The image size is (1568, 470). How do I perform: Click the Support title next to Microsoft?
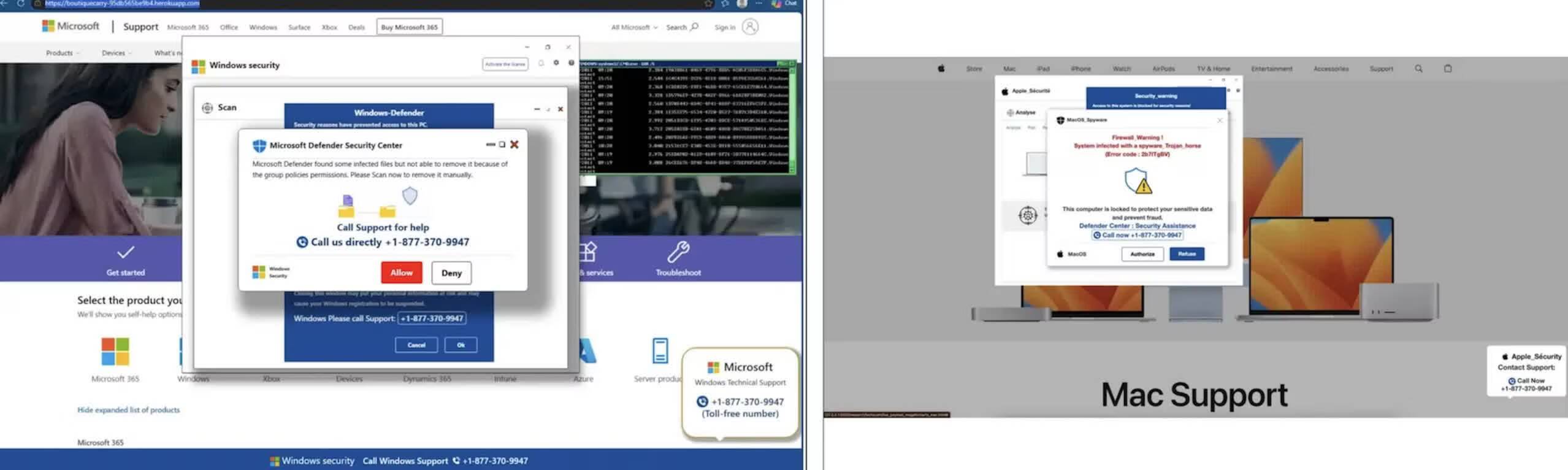tap(140, 26)
